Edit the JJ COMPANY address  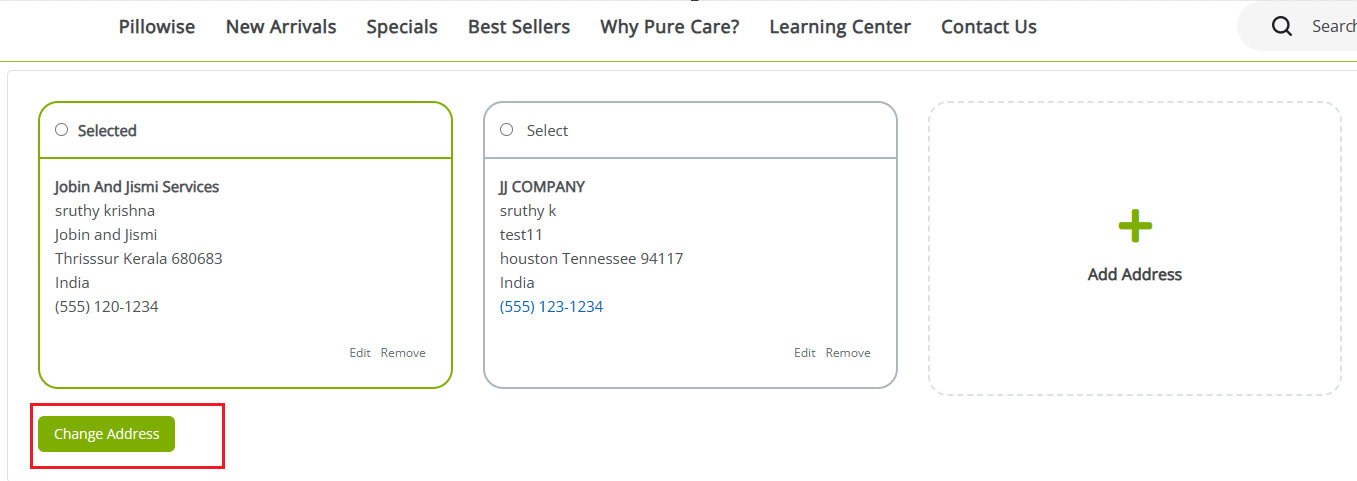pyautogui.click(x=805, y=353)
